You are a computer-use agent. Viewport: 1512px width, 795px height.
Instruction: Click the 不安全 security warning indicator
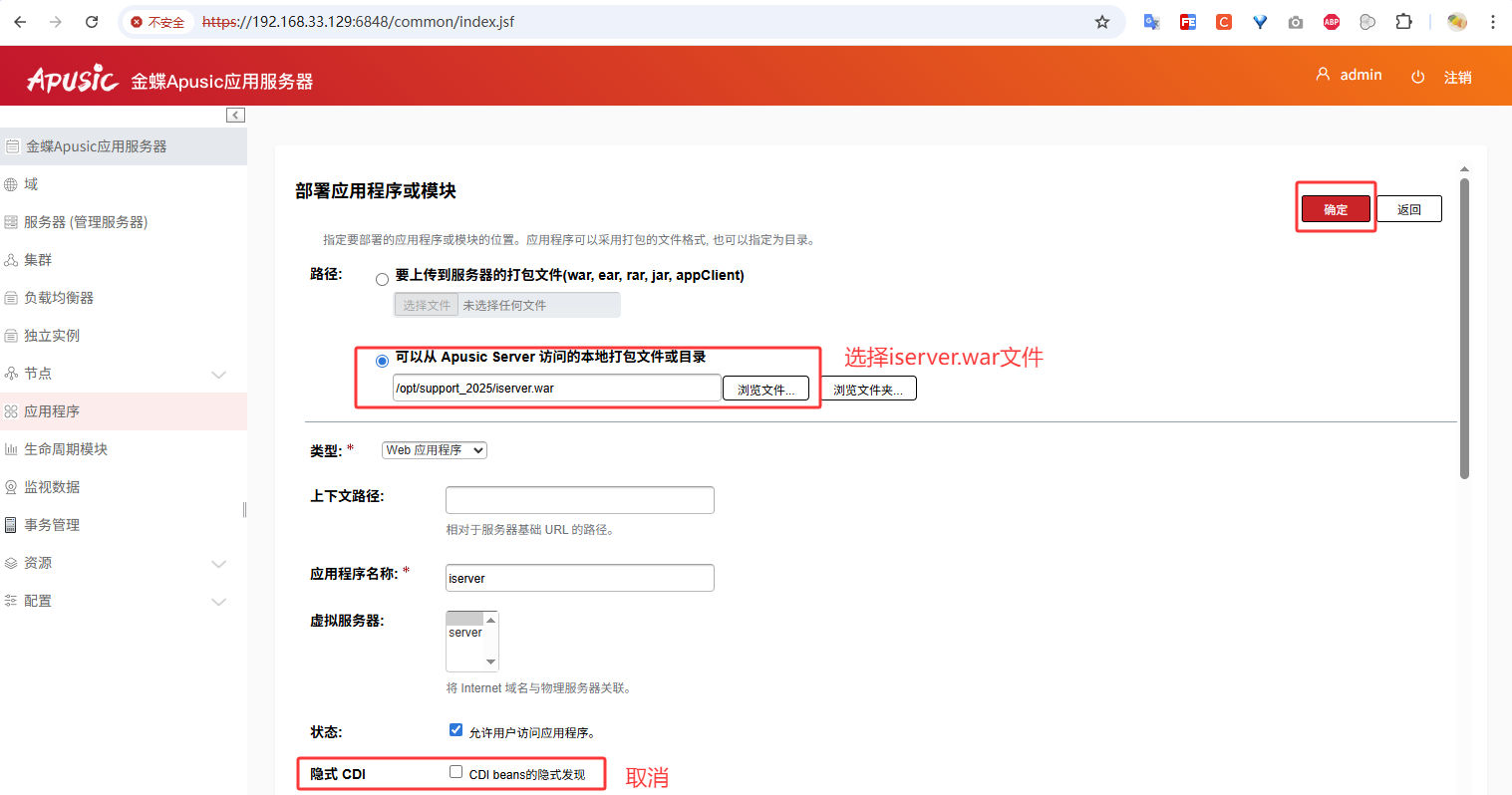(x=157, y=22)
